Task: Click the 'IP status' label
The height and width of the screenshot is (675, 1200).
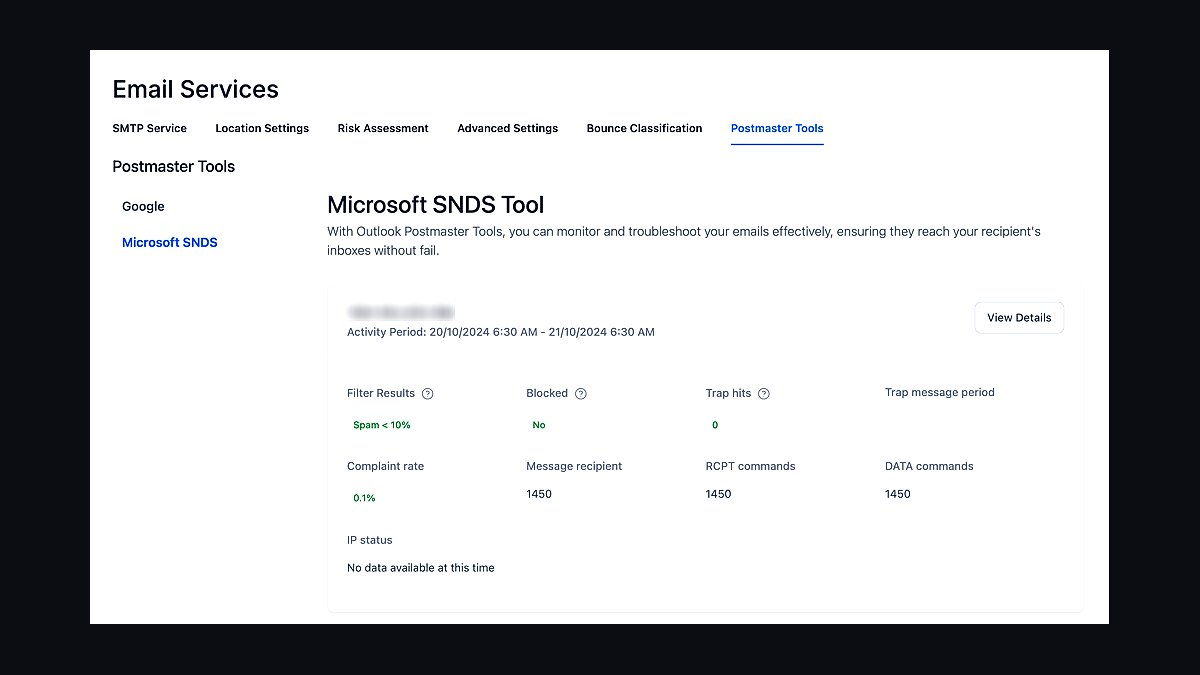Action: tap(370, 540)
